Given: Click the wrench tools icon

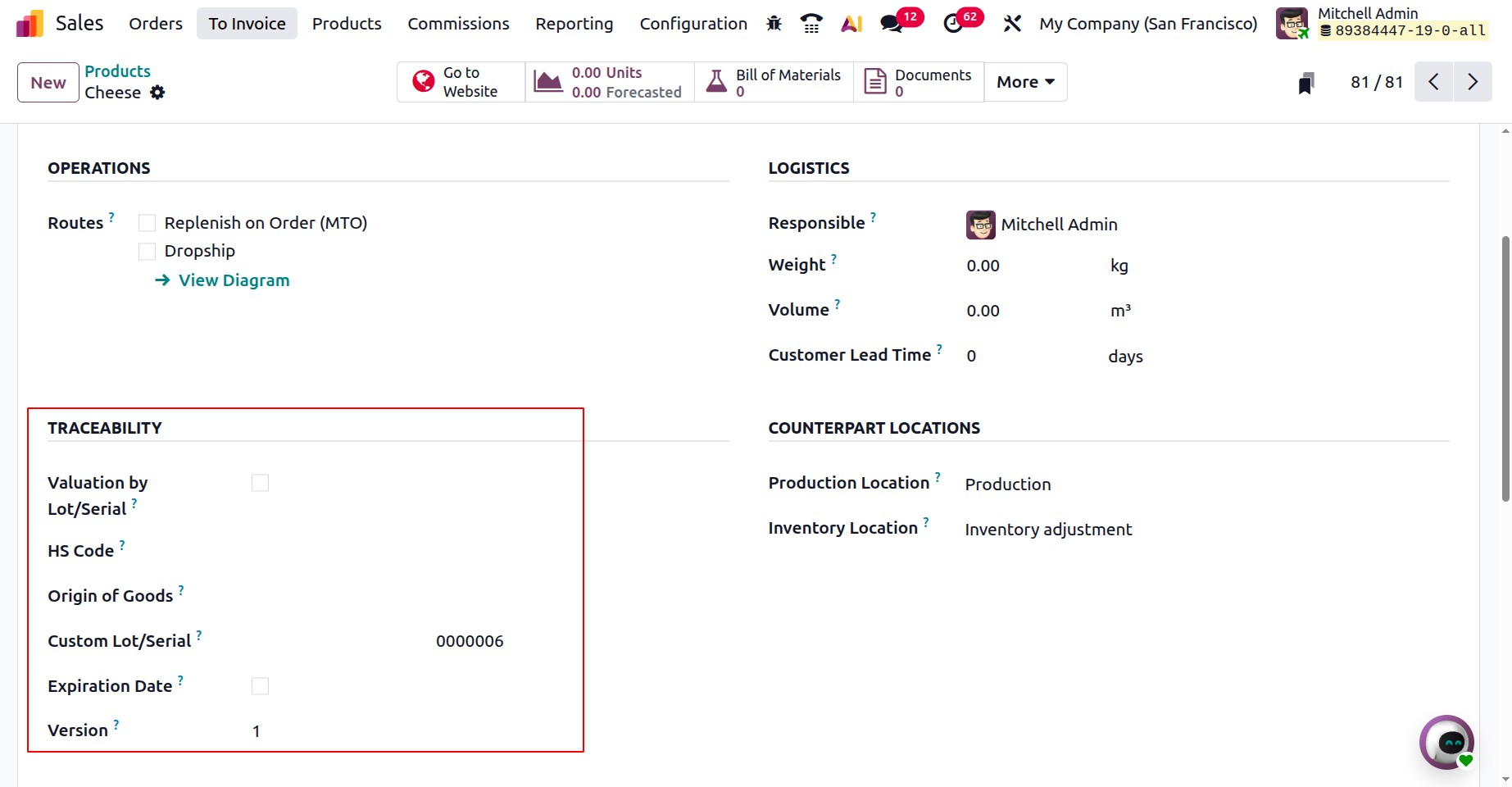Looking at the screenshot, I should click(x=1012, y=24).
